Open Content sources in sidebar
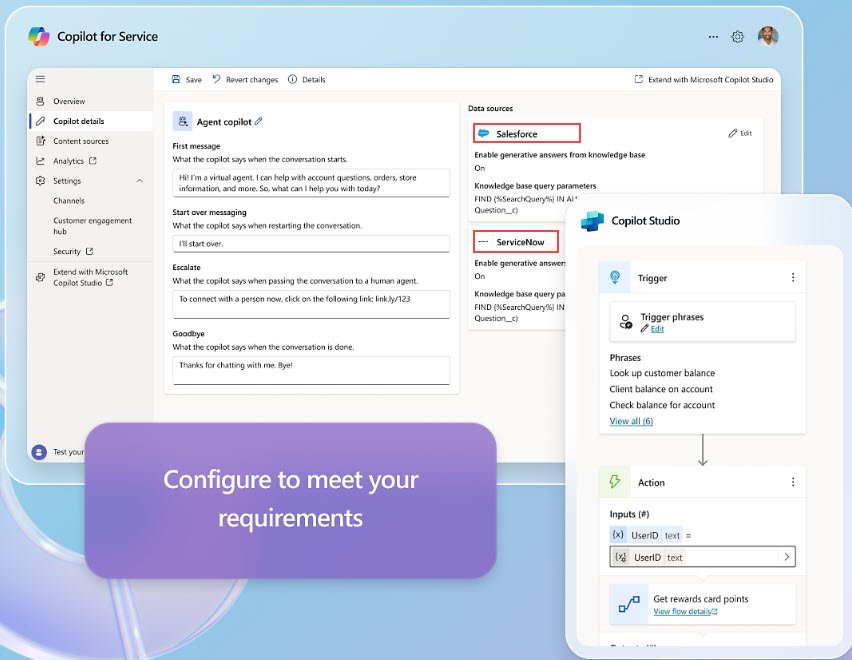This screenshot has width=852, height=660. click(81, 141)
